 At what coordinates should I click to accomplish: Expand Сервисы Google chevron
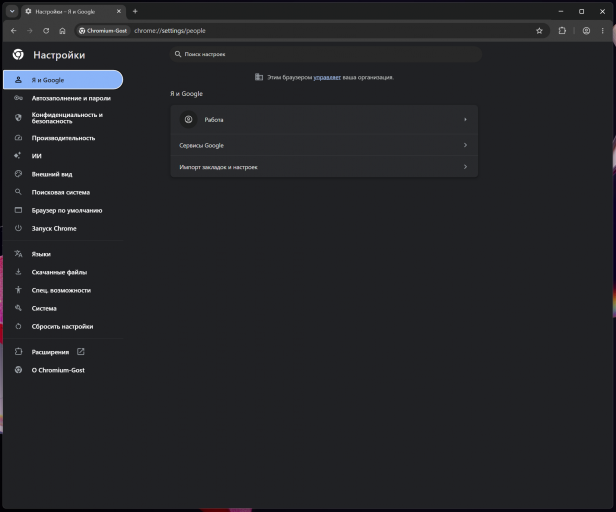[x=465, y=145]
